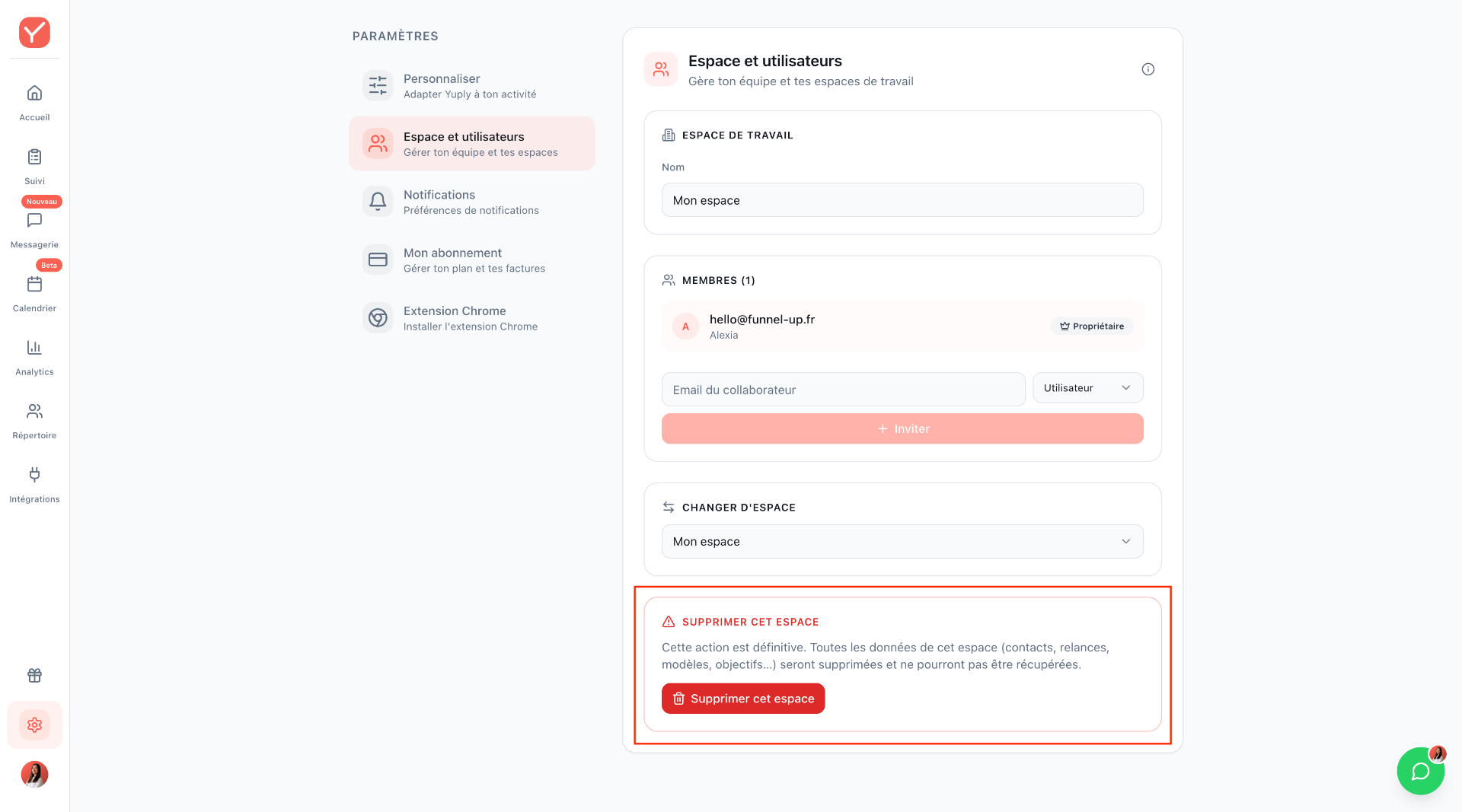Select Personnaliser in the settings menu
The image size is (1462, 812).
471,86
